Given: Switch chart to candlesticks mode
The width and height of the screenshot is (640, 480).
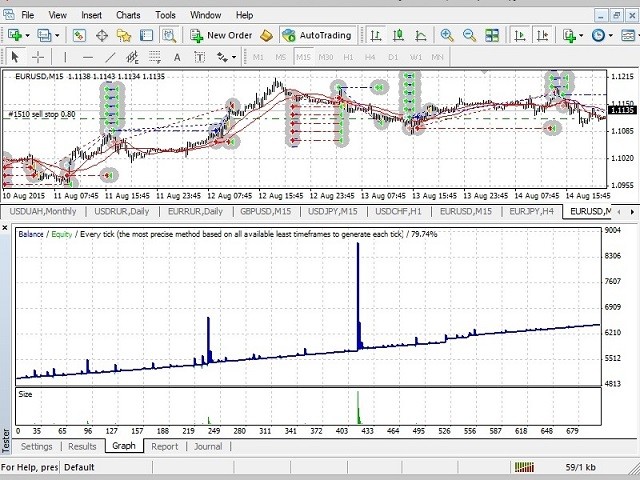Looking at the screenshot, I should pyautogui.click(x=398, y=36).
